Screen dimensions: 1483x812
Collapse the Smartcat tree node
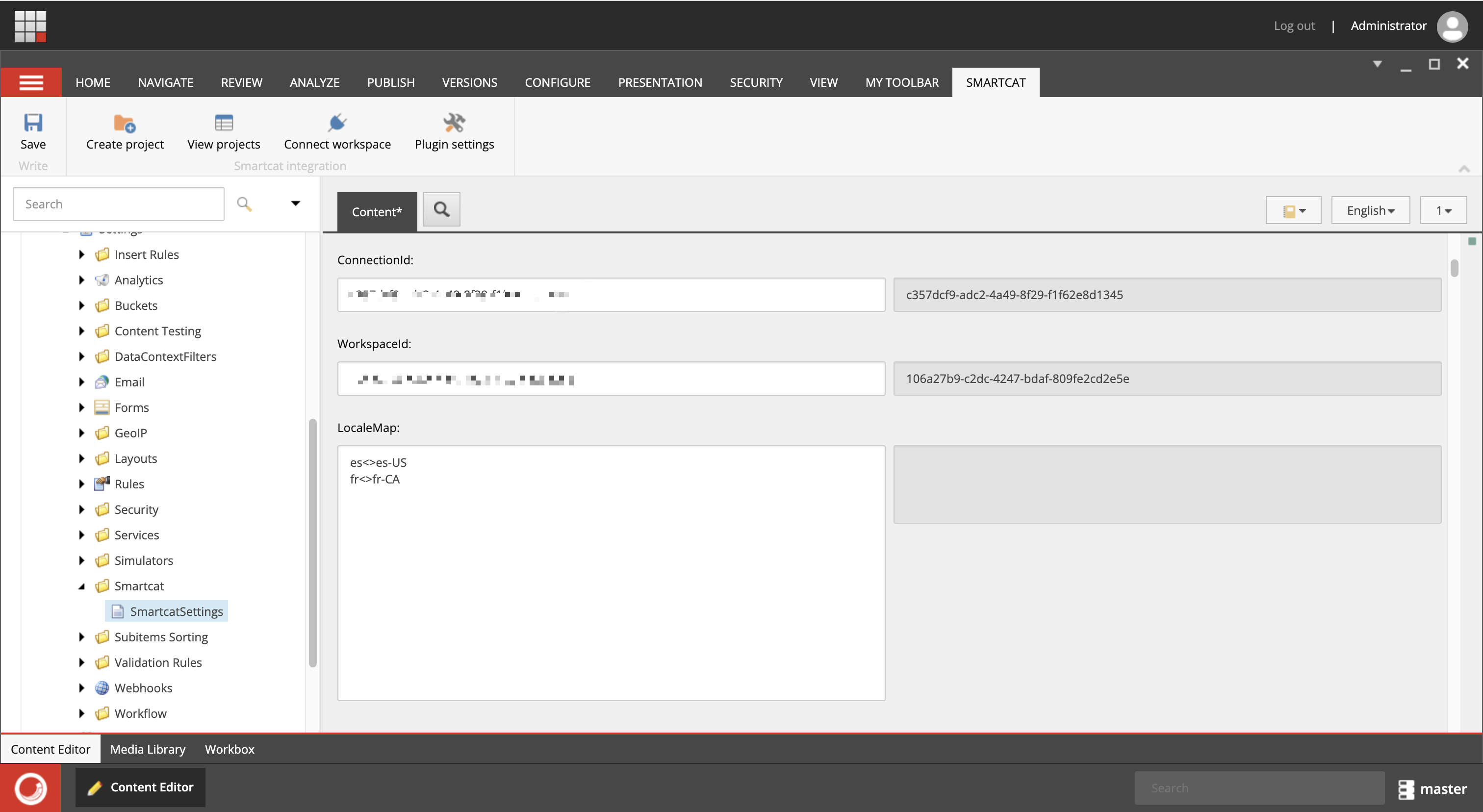click(81, 586)
